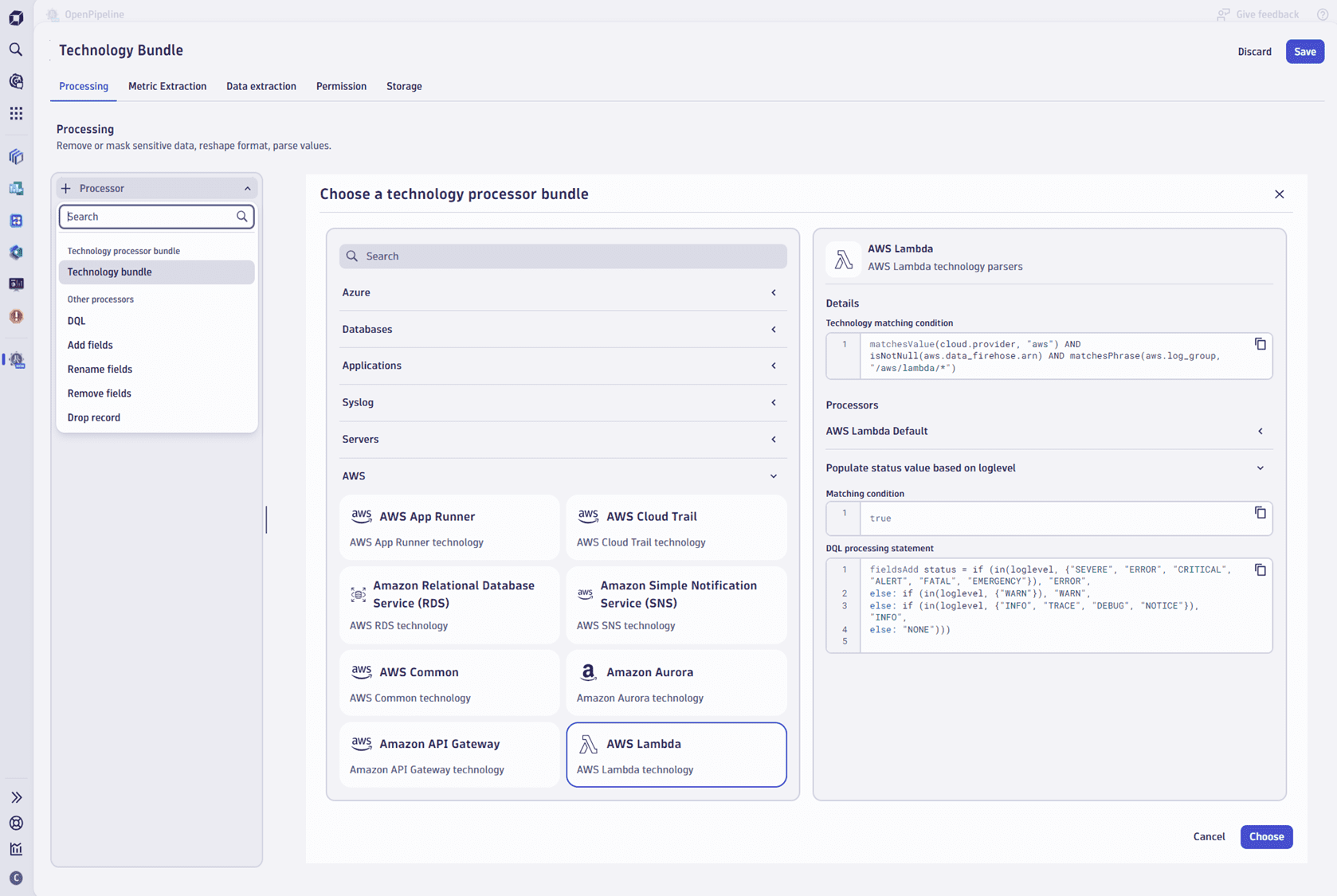Select the Amazon SNS technology card
1337x896 pixels.
(x=676, y=605)
